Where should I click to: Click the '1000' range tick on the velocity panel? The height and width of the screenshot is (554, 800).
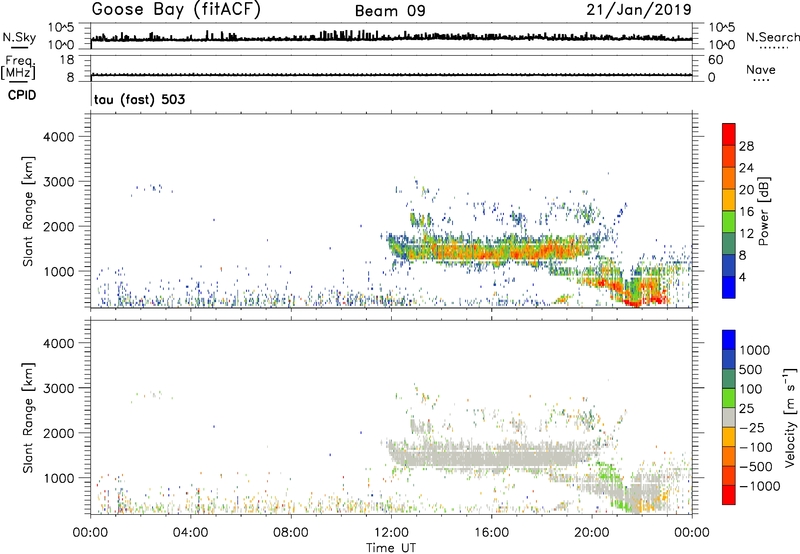coord(59,478)
